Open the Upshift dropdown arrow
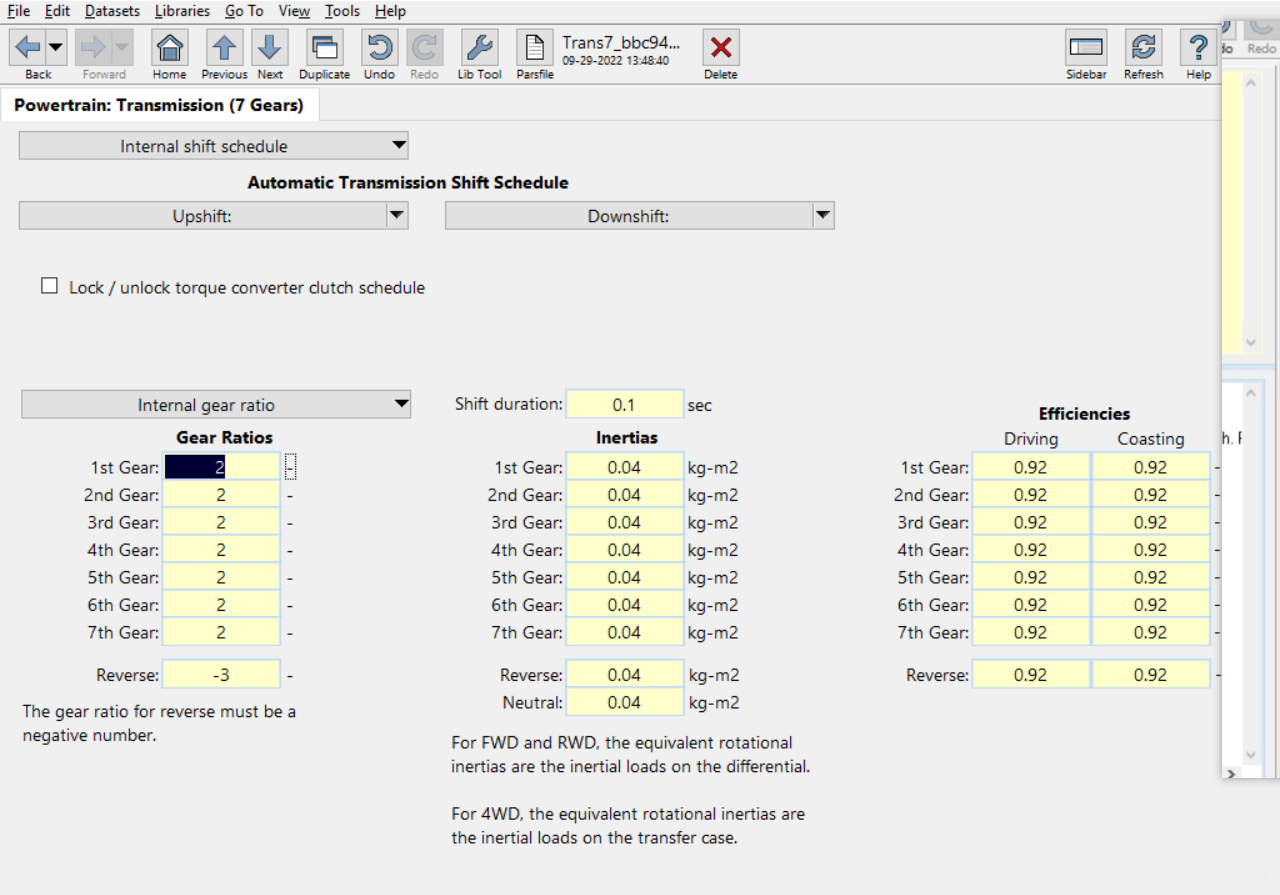This screenshot has width=1280, height=895. 397,215
